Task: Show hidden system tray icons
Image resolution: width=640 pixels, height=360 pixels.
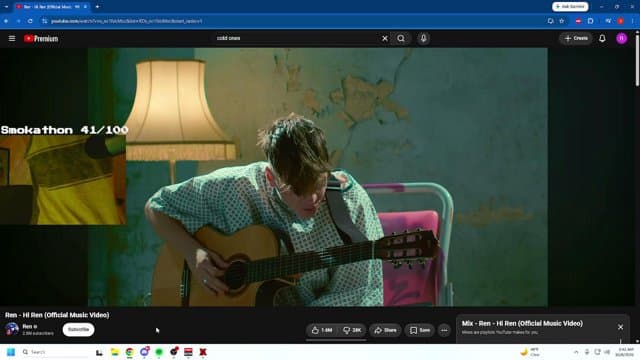Action: point(576,352)
